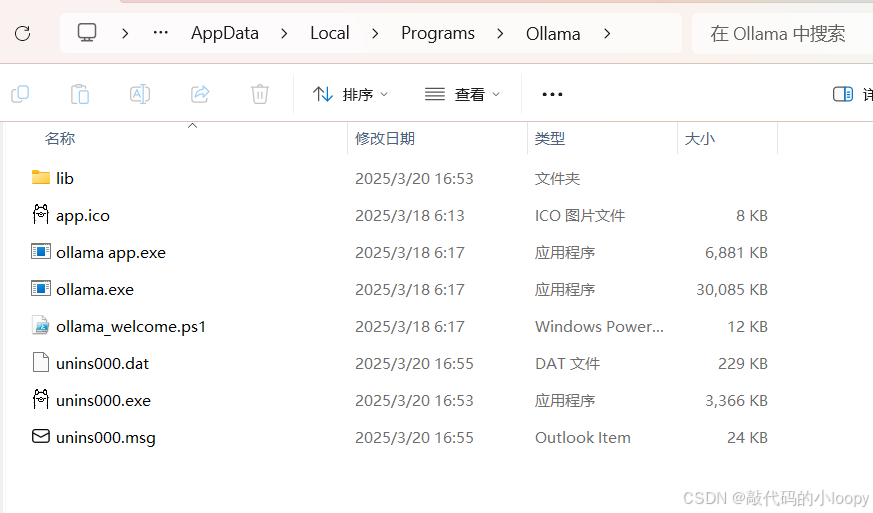
Task: Click the 6,881 KB size cell
Action: pyautogui.click(x=736, y=253)
